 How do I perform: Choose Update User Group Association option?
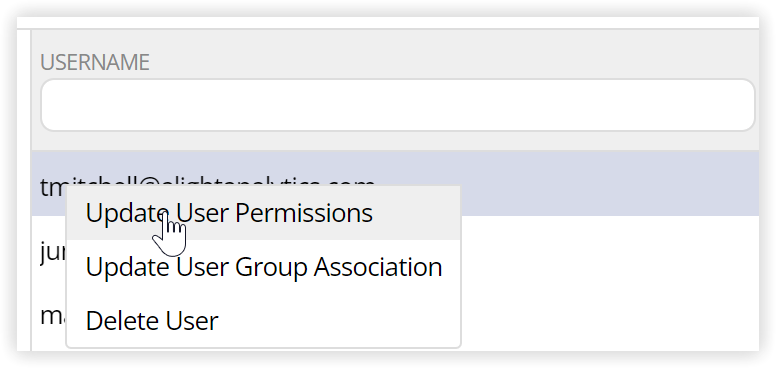pos(263,267)
